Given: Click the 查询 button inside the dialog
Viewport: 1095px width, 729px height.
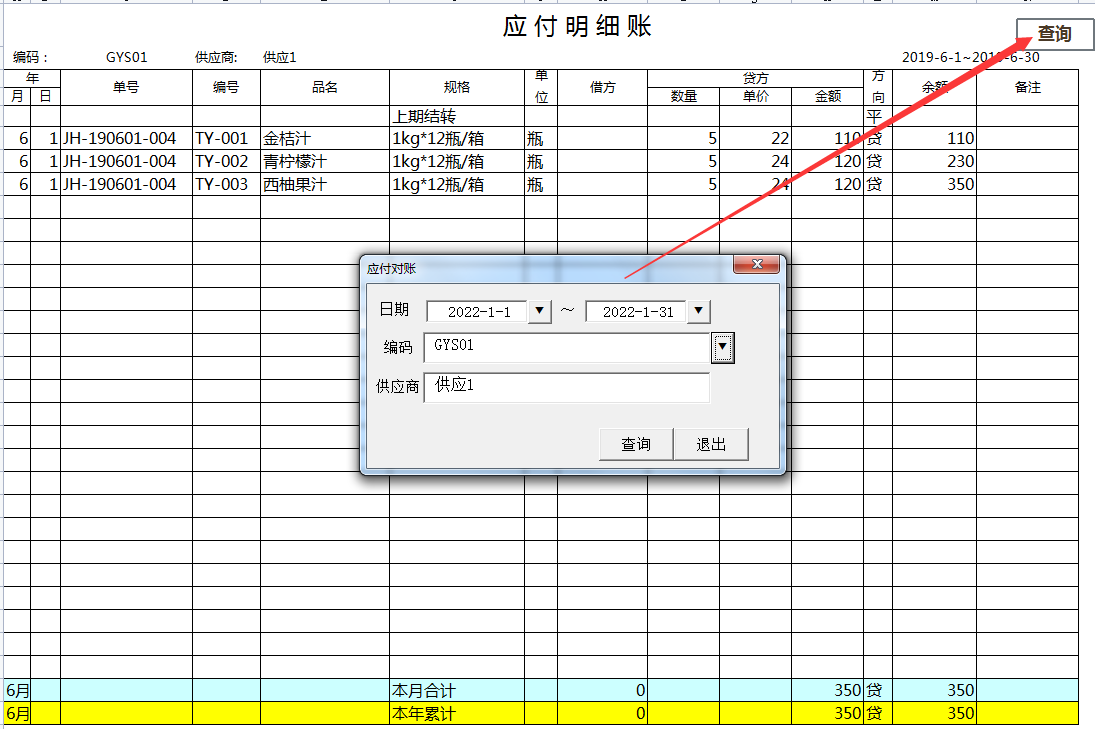Looking at the screenshot, I should tap(635, 444).
